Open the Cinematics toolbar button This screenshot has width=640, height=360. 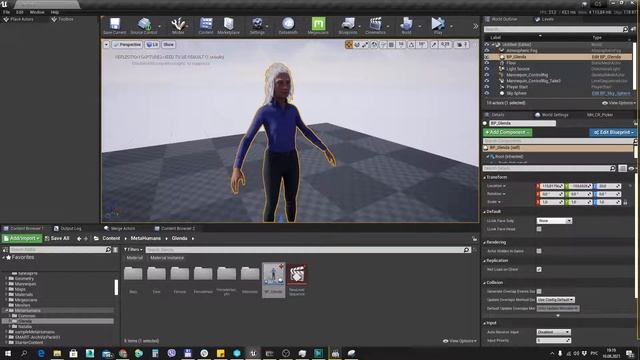tap(376, 26)
